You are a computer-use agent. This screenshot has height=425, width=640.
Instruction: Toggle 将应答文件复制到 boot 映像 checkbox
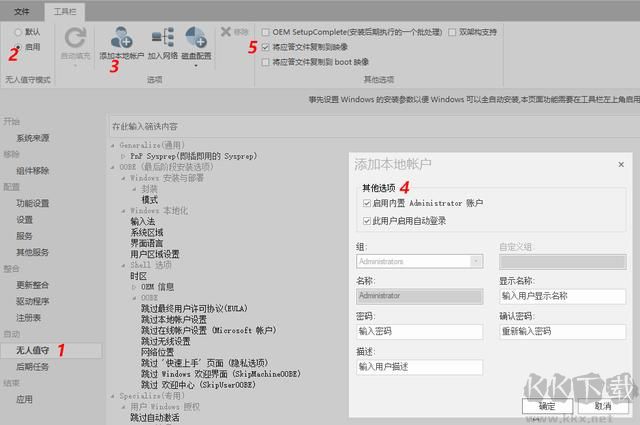[x=266, y=62]
